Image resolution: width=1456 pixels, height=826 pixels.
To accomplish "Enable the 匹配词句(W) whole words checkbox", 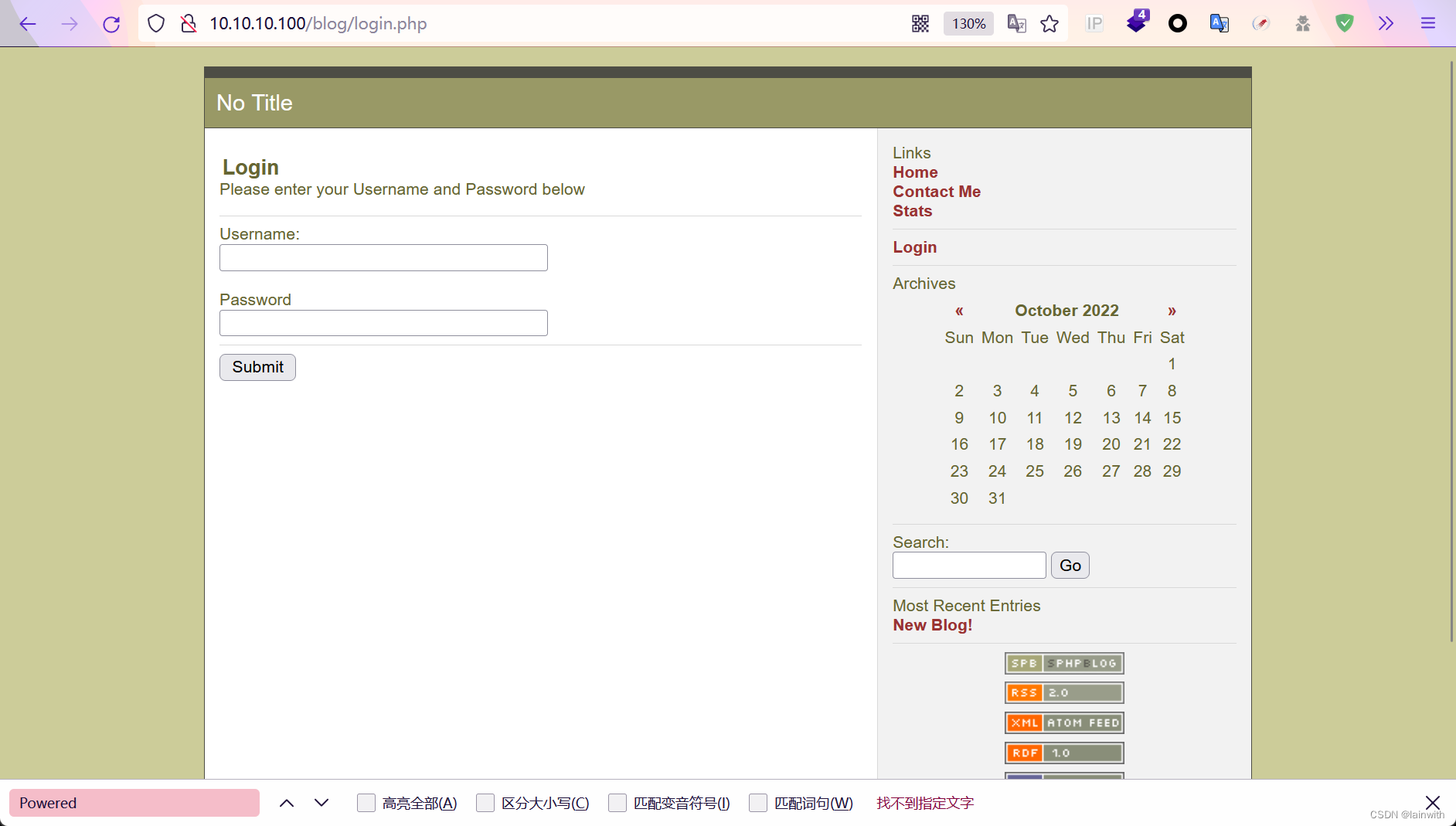I will 758,803.
